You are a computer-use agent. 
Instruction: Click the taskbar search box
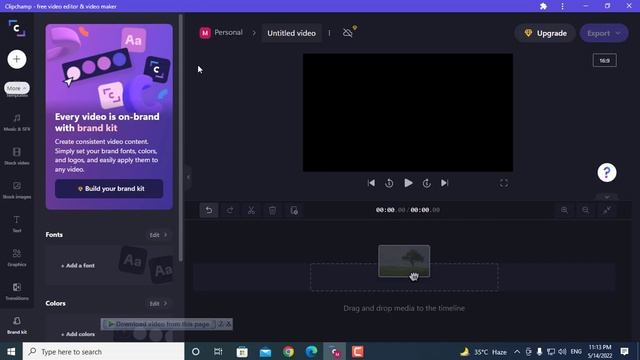(104, 351)
